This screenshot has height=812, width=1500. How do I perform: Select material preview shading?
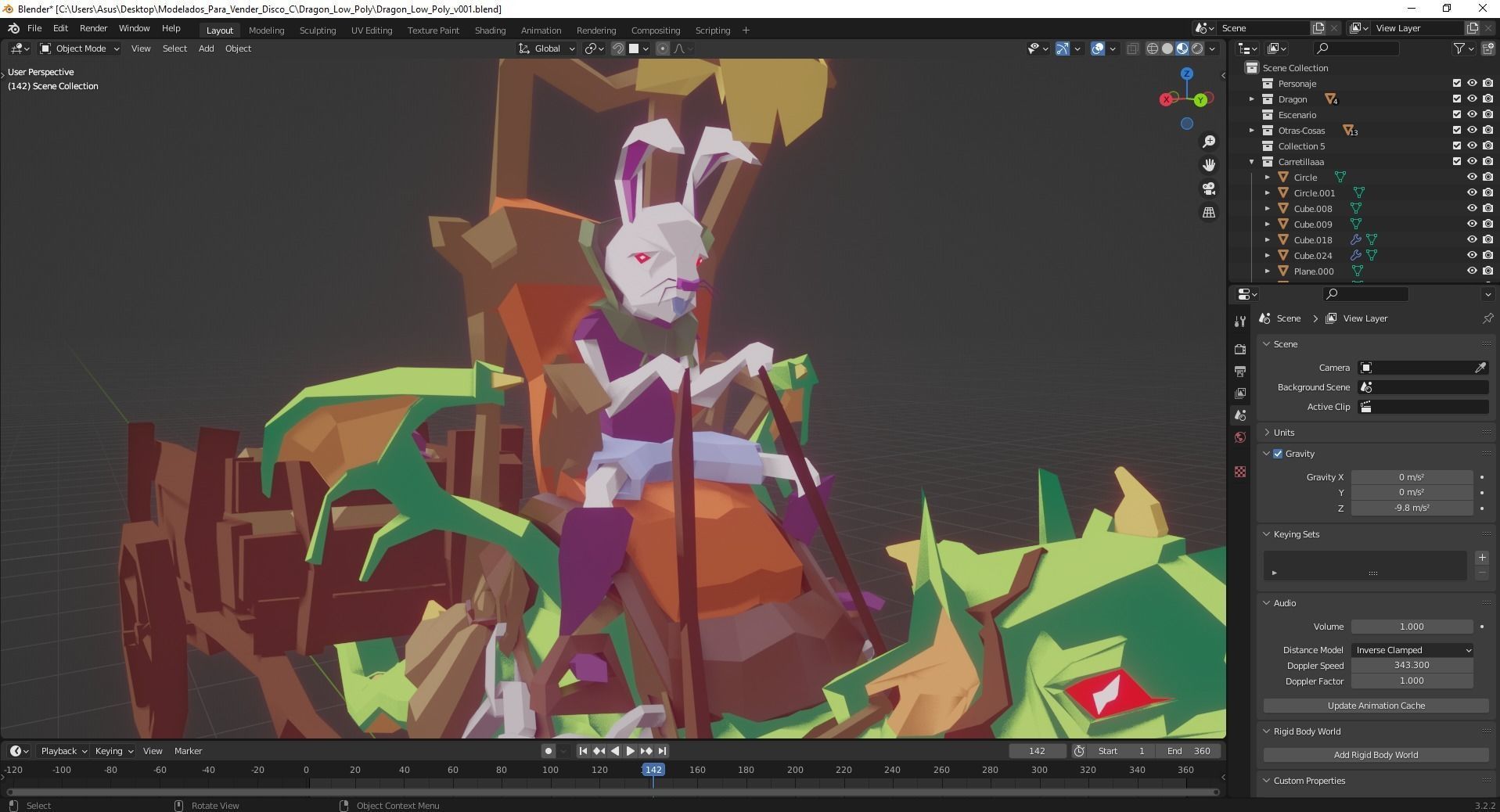click(1182, 49)
